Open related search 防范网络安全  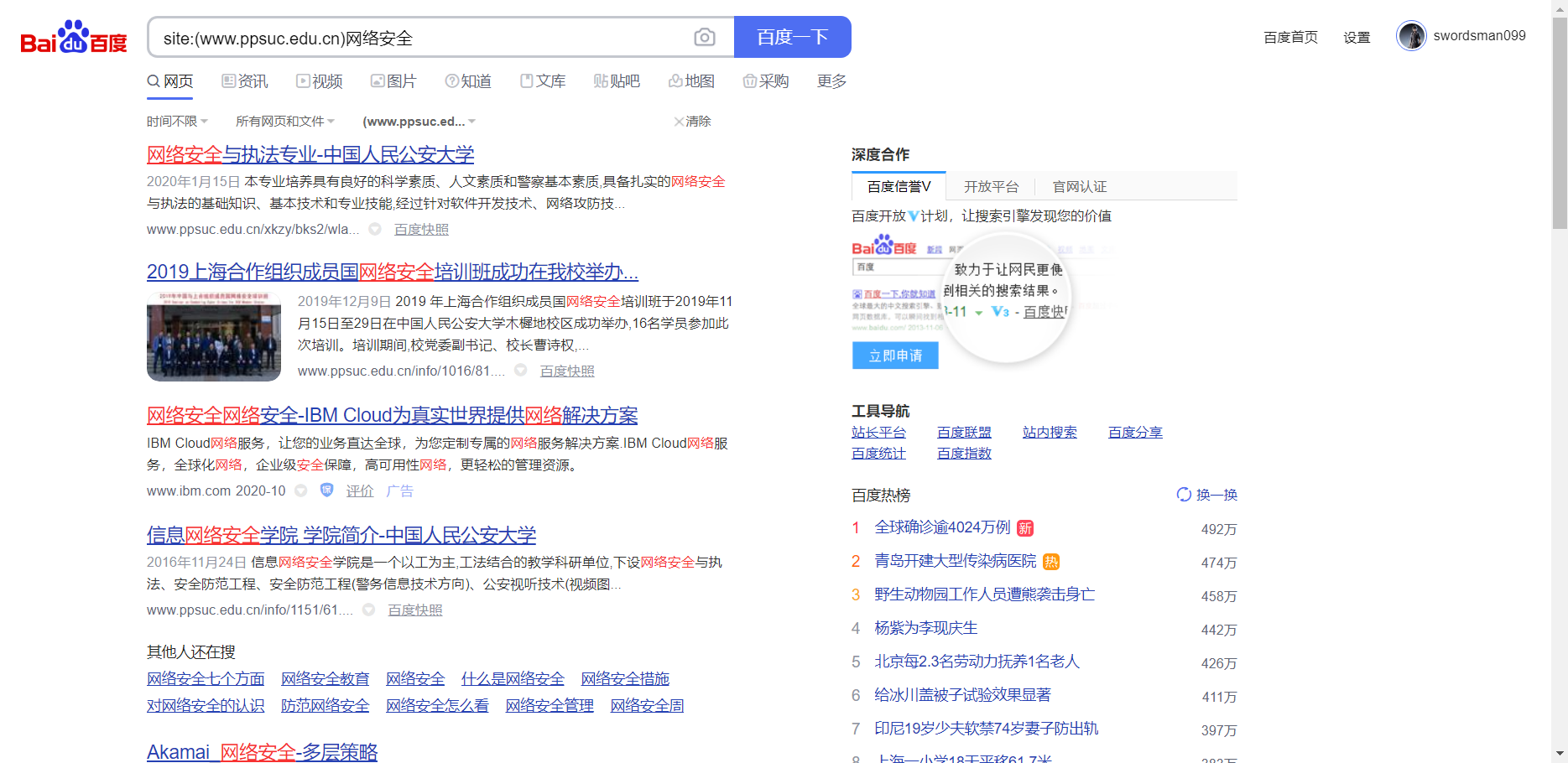[x=325, y=706]
